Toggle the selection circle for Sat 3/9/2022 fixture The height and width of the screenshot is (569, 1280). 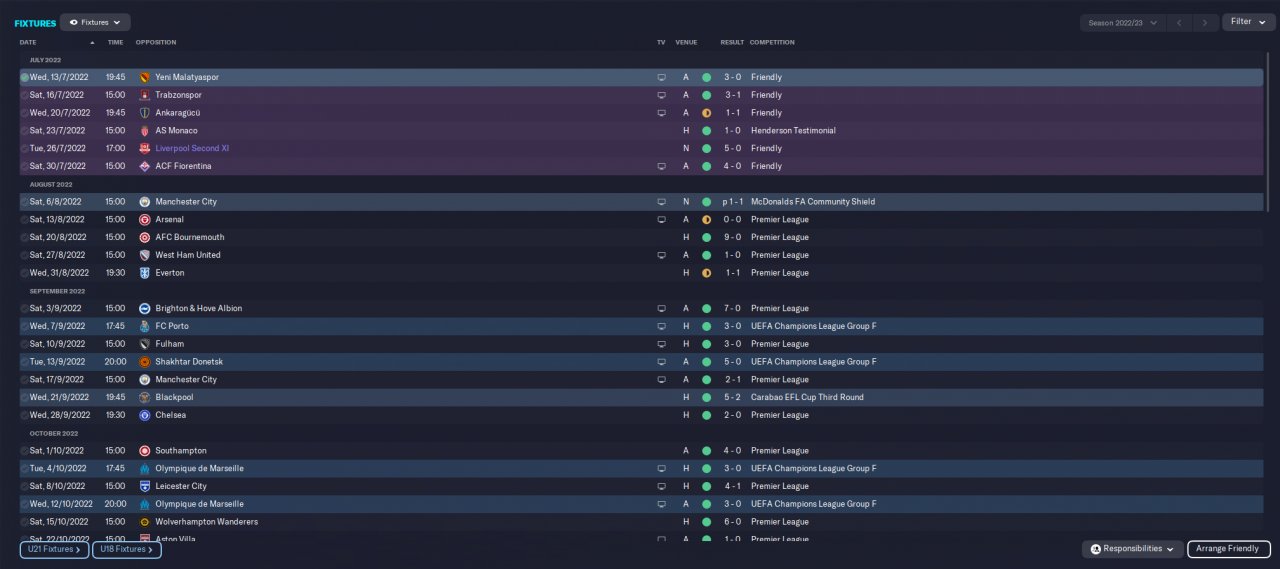click(24, 308)
